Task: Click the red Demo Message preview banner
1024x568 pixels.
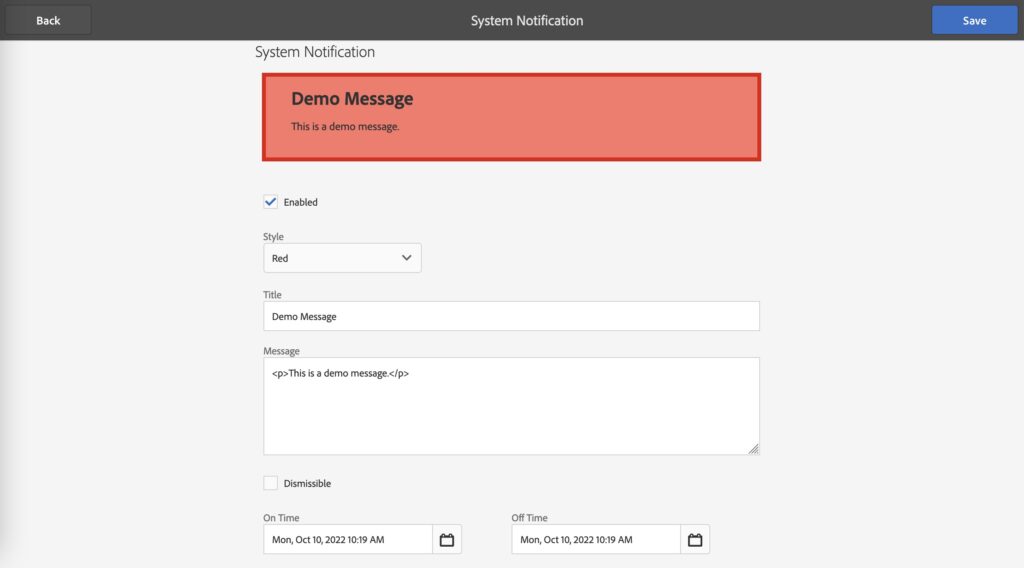Action: click(511, 117)
